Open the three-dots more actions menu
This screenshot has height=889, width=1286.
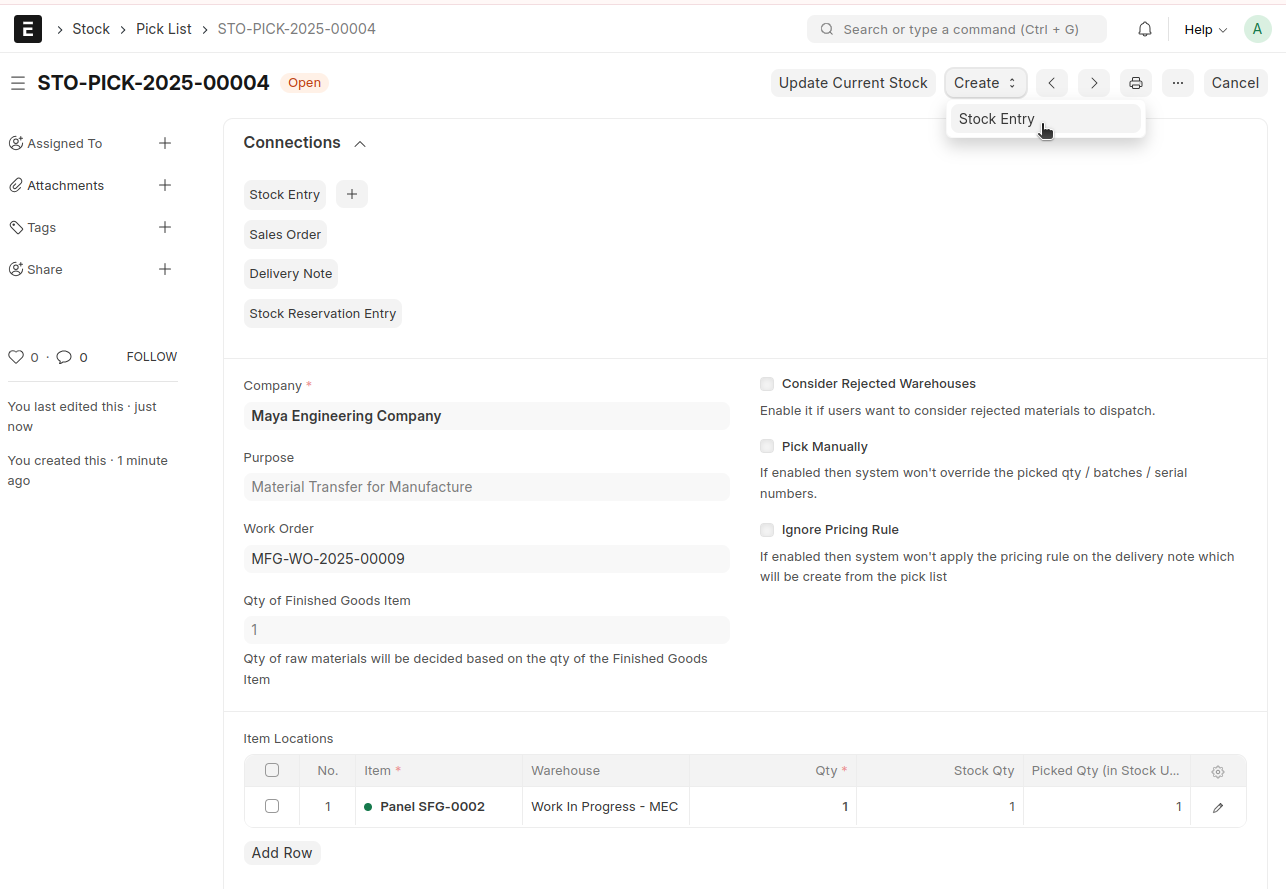click(x=1178, y=83)
